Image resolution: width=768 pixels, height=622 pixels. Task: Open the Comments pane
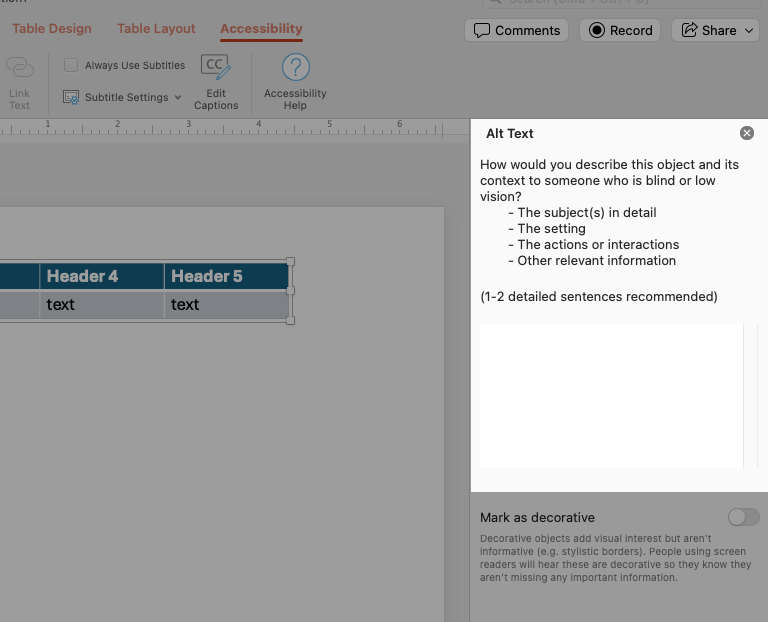point(516,30)
